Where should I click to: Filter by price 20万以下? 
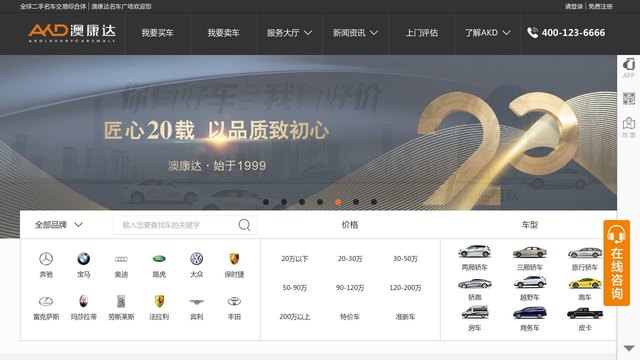(295, 259)
